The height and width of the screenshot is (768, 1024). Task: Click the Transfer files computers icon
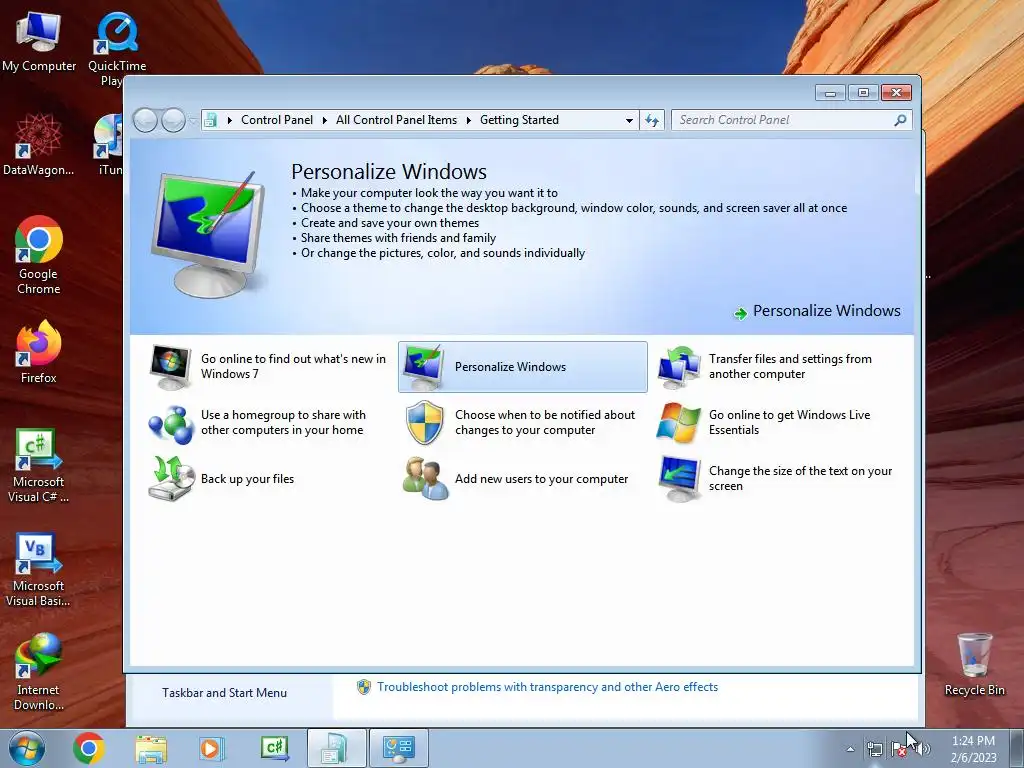pos(679,367)
